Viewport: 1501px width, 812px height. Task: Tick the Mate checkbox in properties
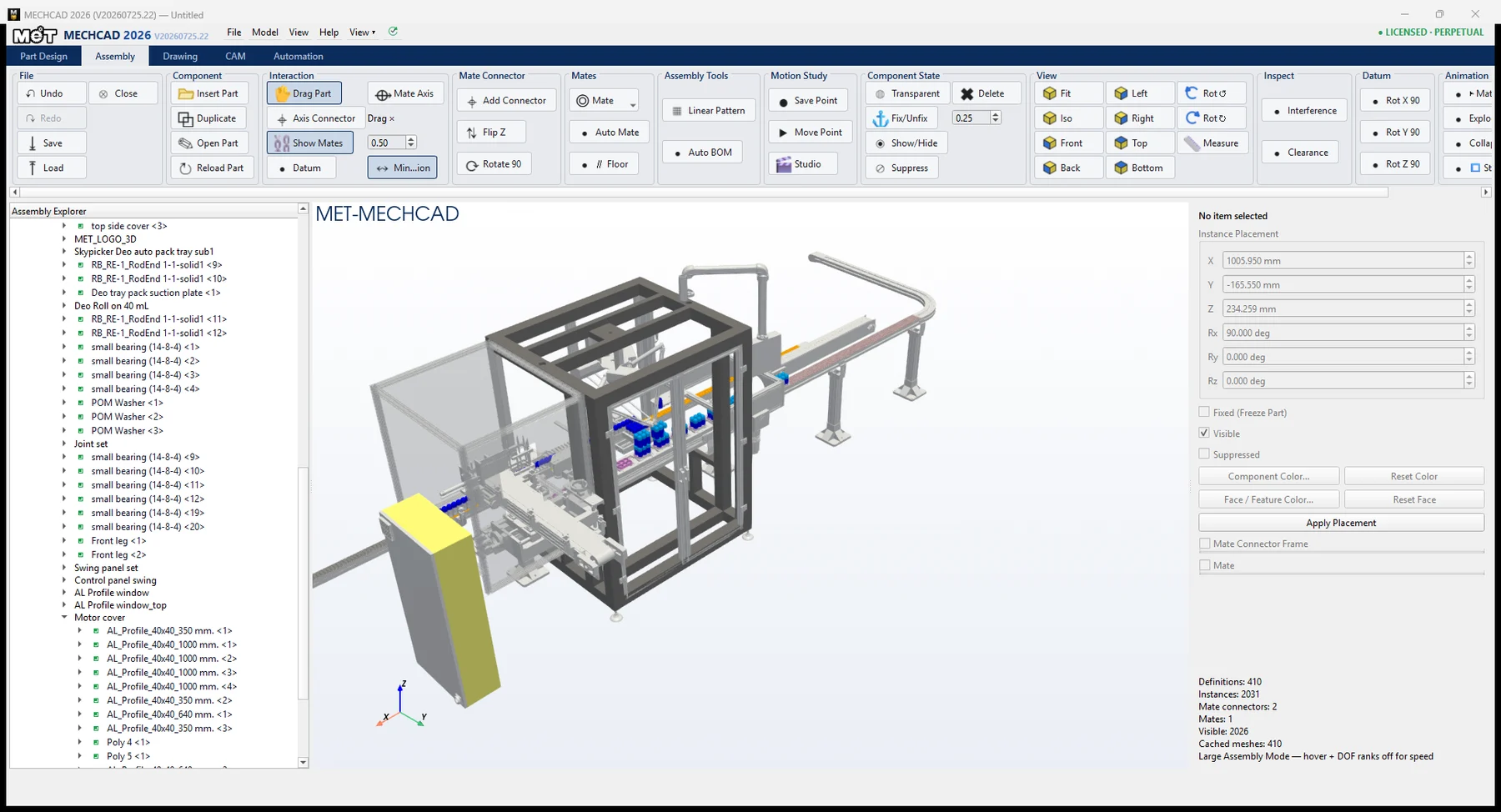pyautogui.click(x=1204, y=565)
